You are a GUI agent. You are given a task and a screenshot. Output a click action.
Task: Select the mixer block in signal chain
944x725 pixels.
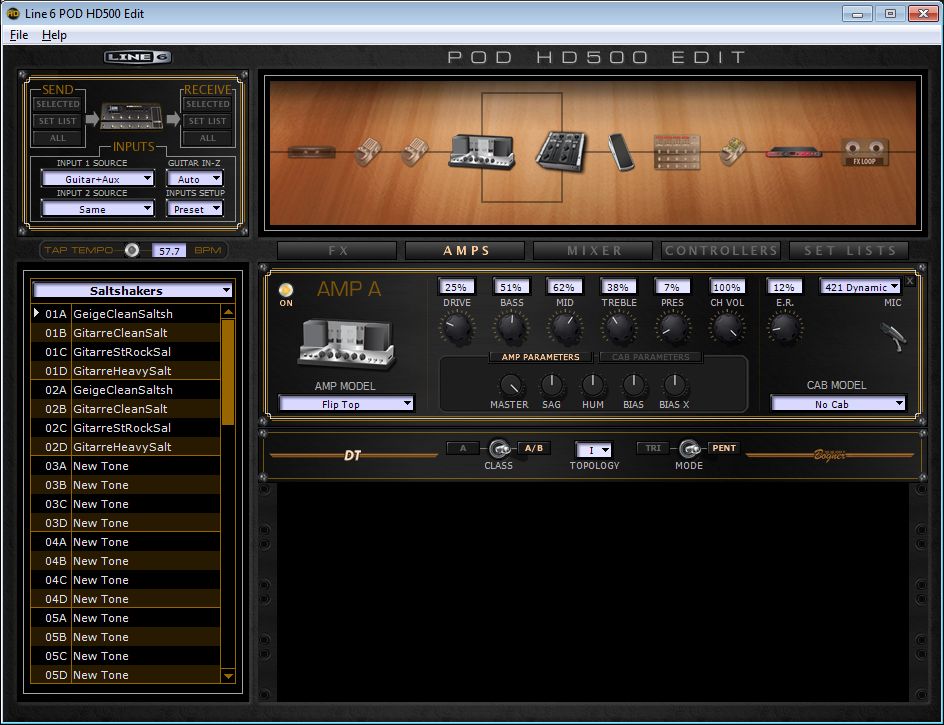(560, 151)
